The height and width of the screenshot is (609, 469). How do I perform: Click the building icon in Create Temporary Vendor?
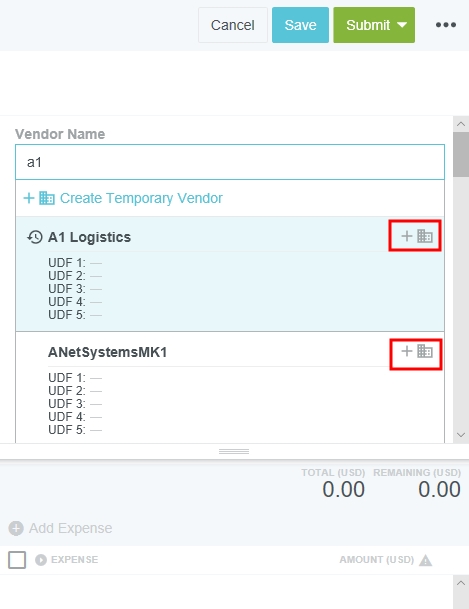[47, 198]
